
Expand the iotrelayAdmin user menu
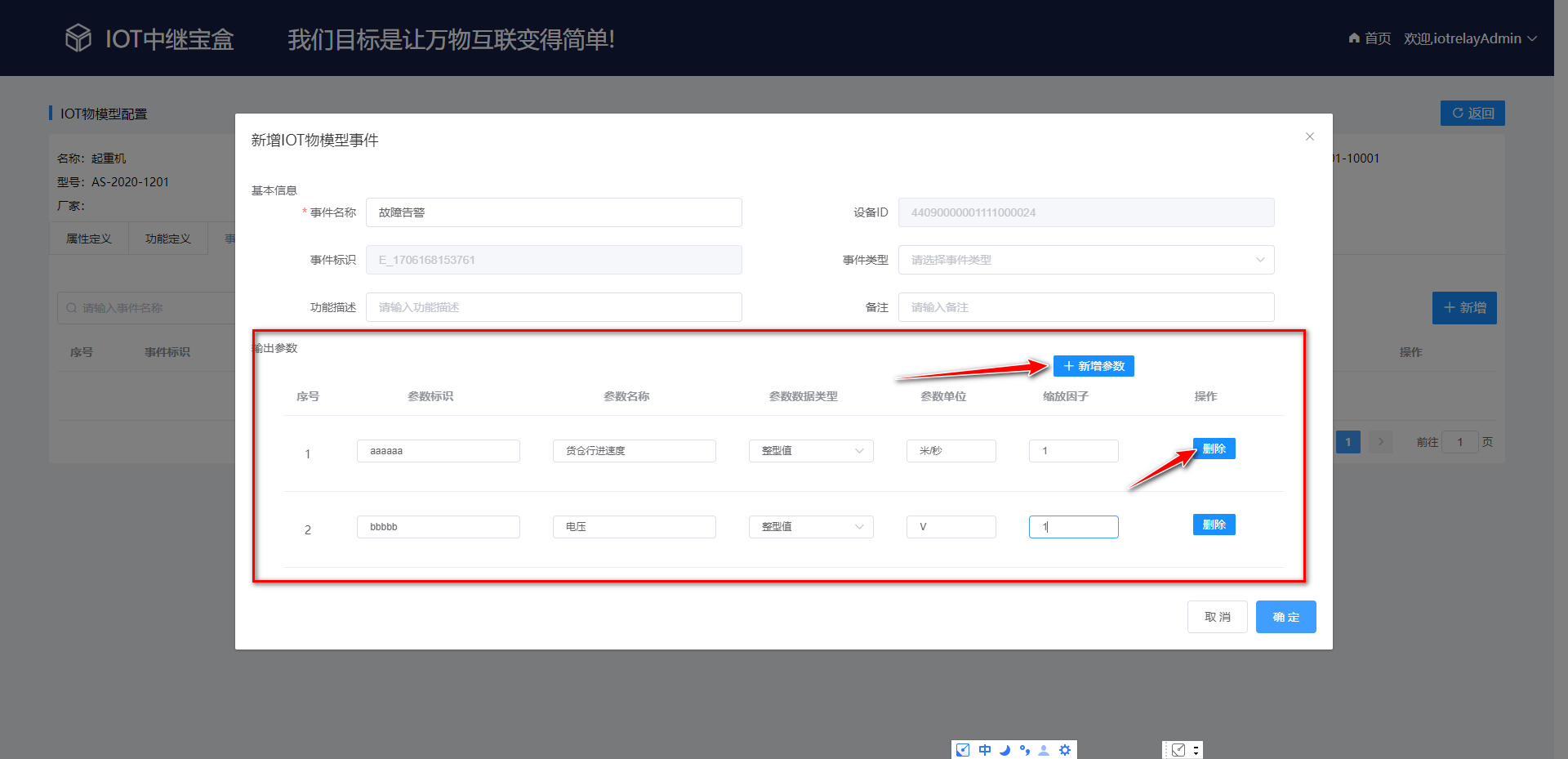click(x=1470, y=38)
